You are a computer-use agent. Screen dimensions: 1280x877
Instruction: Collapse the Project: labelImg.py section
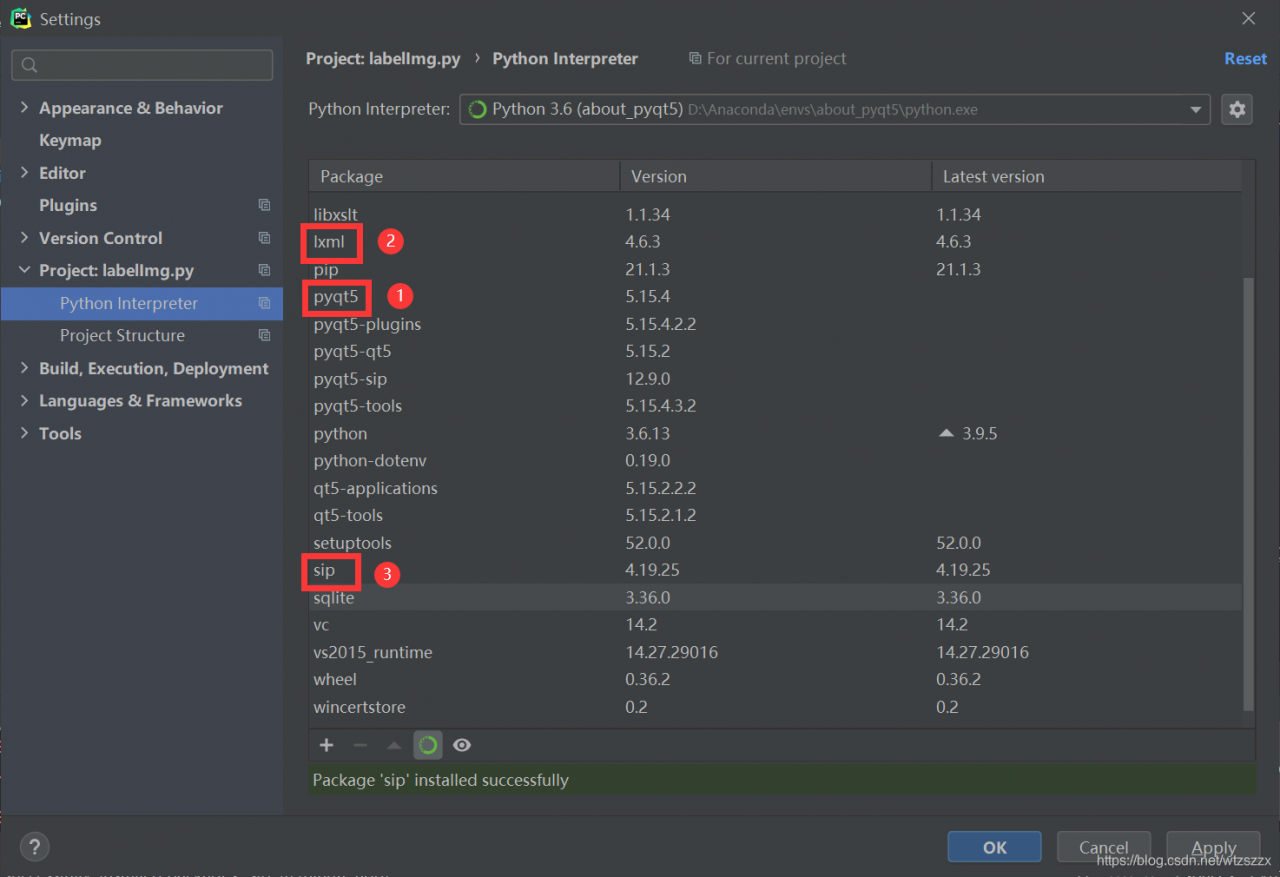pos(24,270)
